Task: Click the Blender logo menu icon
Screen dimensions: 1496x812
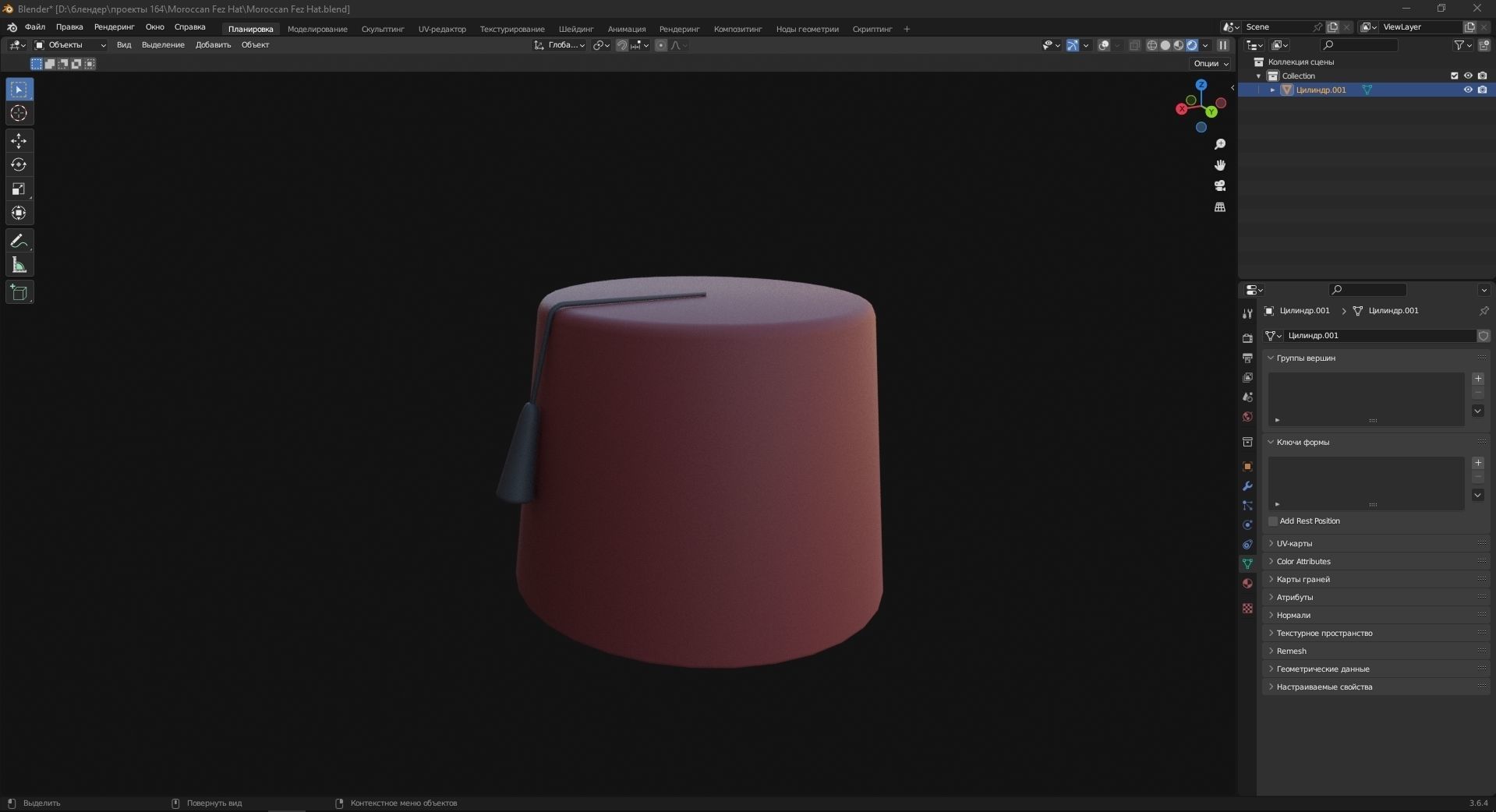Action: [12, 27]
